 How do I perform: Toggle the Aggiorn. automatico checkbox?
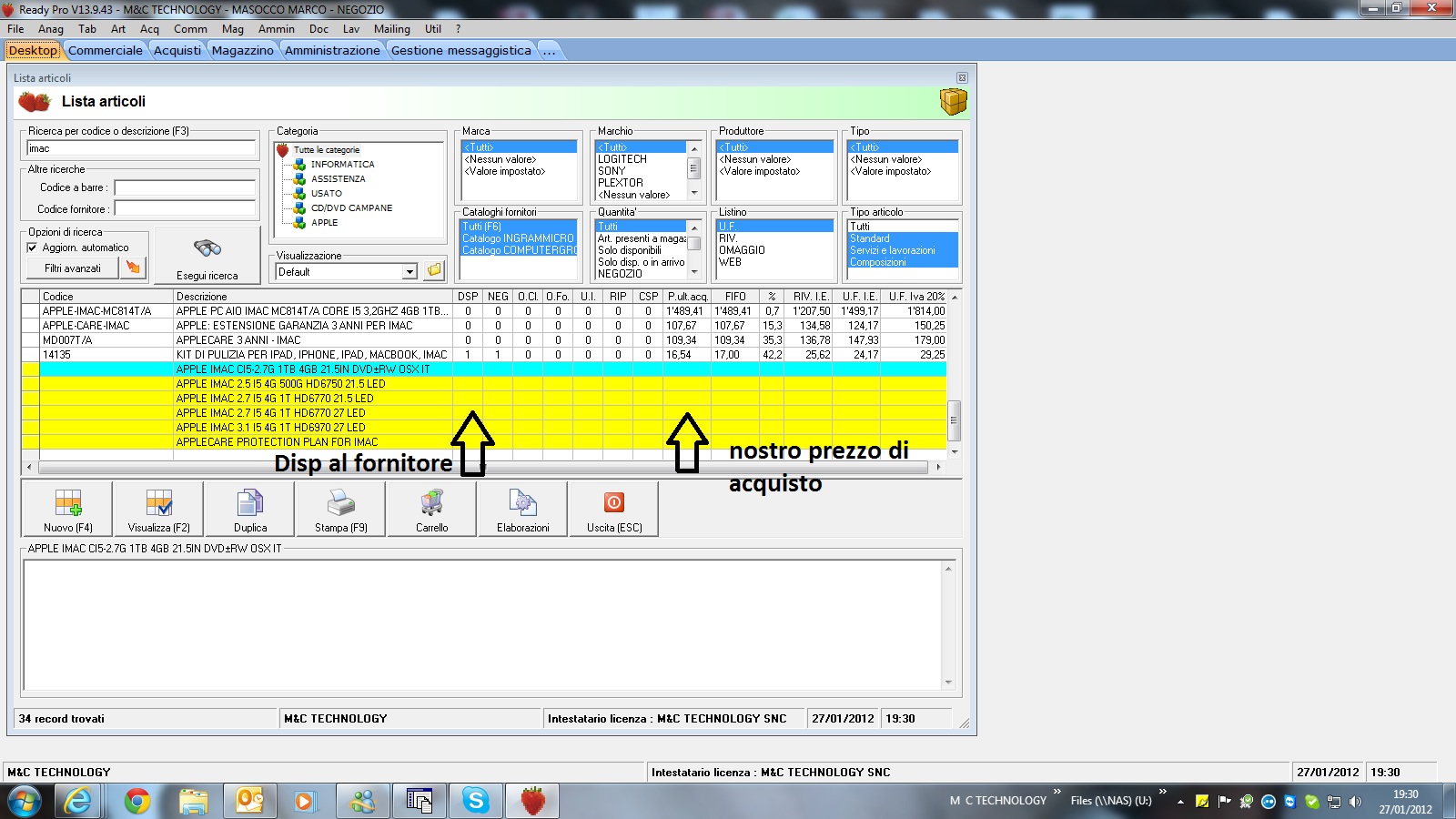pyautogui.click(x=32, y=248)
